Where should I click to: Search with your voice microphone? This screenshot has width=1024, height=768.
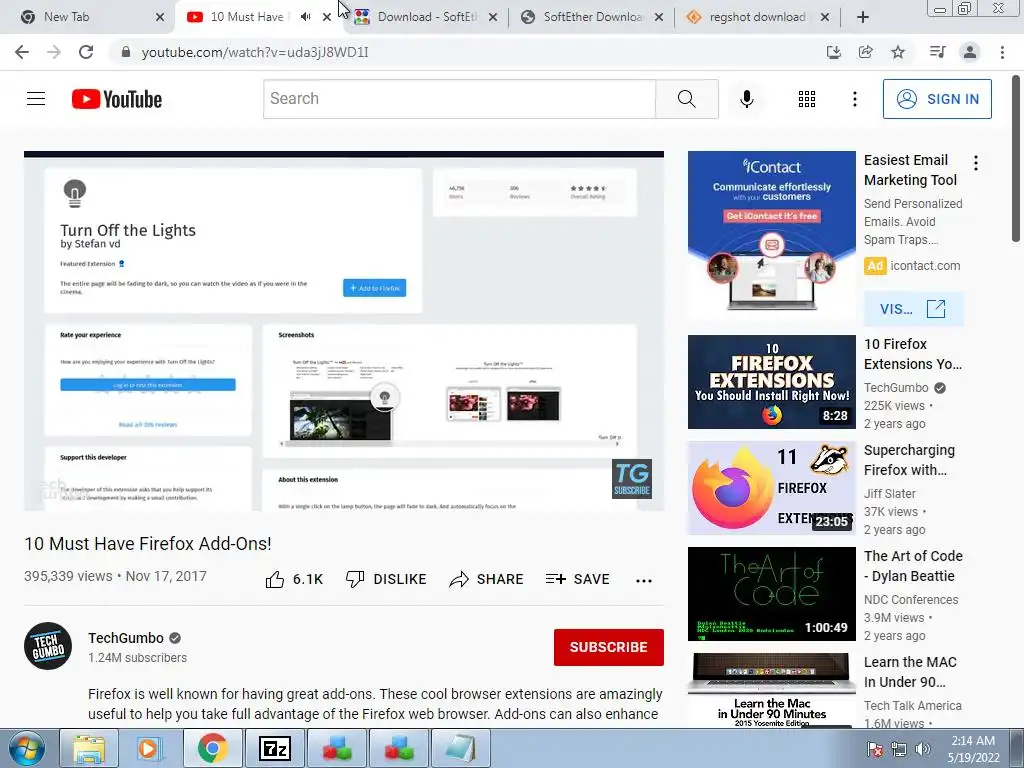point(747,99)
